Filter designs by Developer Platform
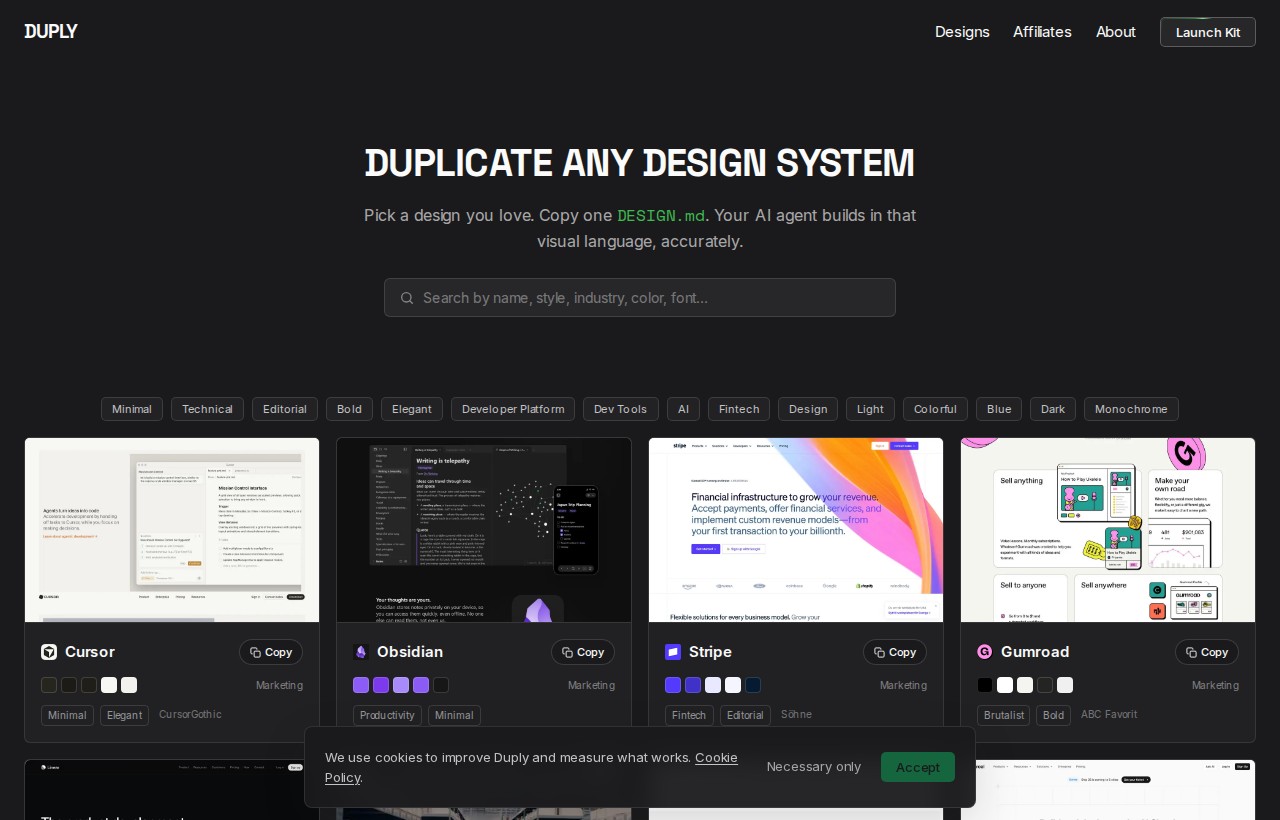 pyautogui.click(x=513, y=409)
